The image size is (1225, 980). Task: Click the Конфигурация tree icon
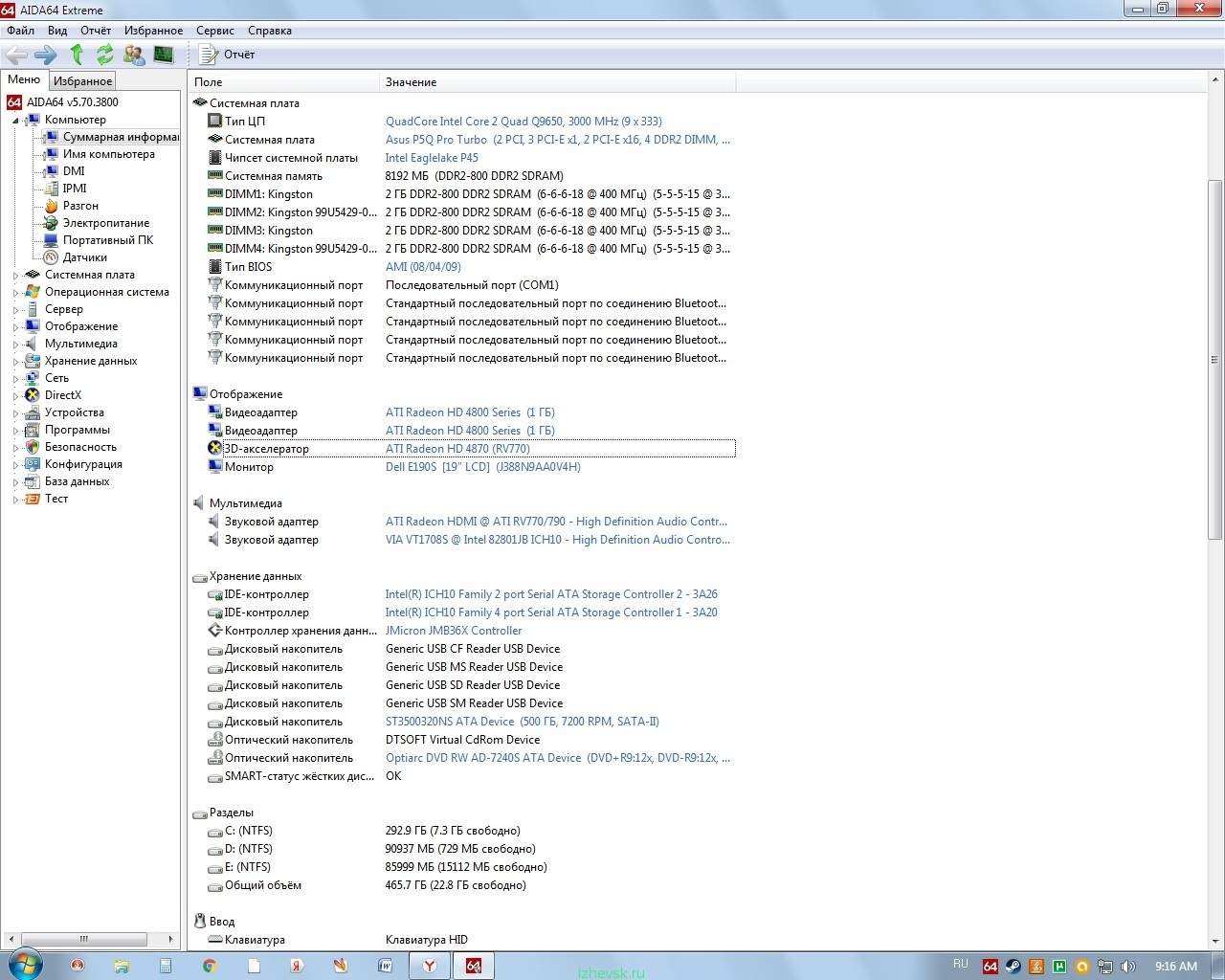(33, 464)
